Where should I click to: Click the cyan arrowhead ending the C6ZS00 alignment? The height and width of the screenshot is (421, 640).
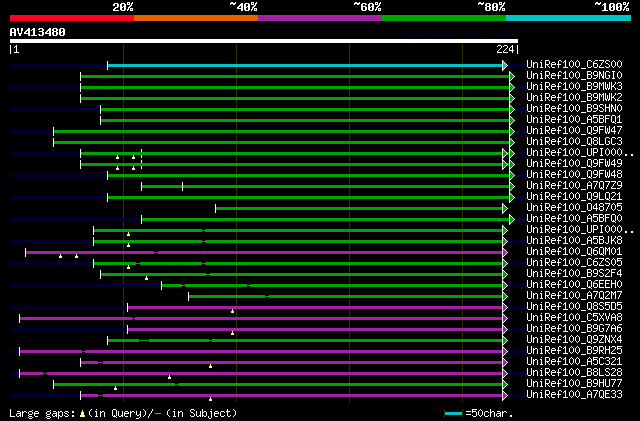click(x=505, y=65)
